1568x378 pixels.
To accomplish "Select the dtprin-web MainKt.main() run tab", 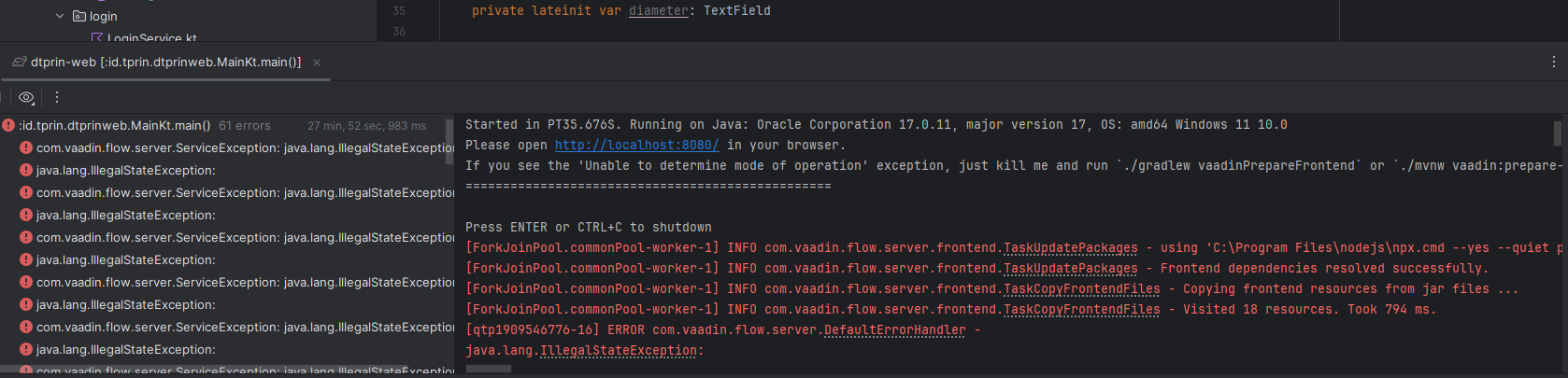I will [x=165, y=63].
